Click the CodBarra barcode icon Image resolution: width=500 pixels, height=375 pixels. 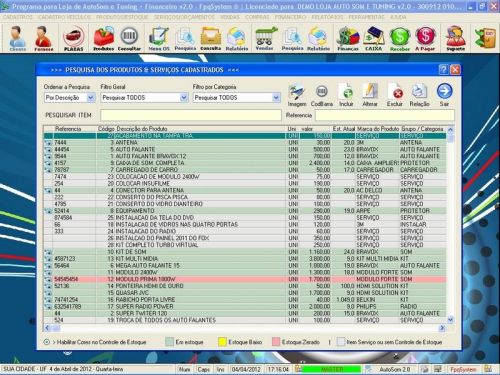coord(322,96)
